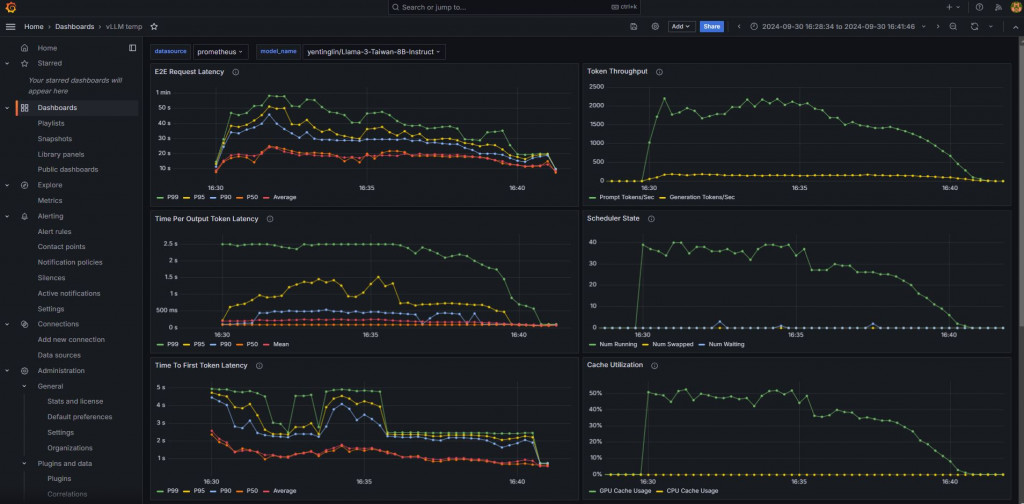Screen dimensions: 1024x504
Task: Open the prometheus datasource dropdown
Action: coord(221,52)
